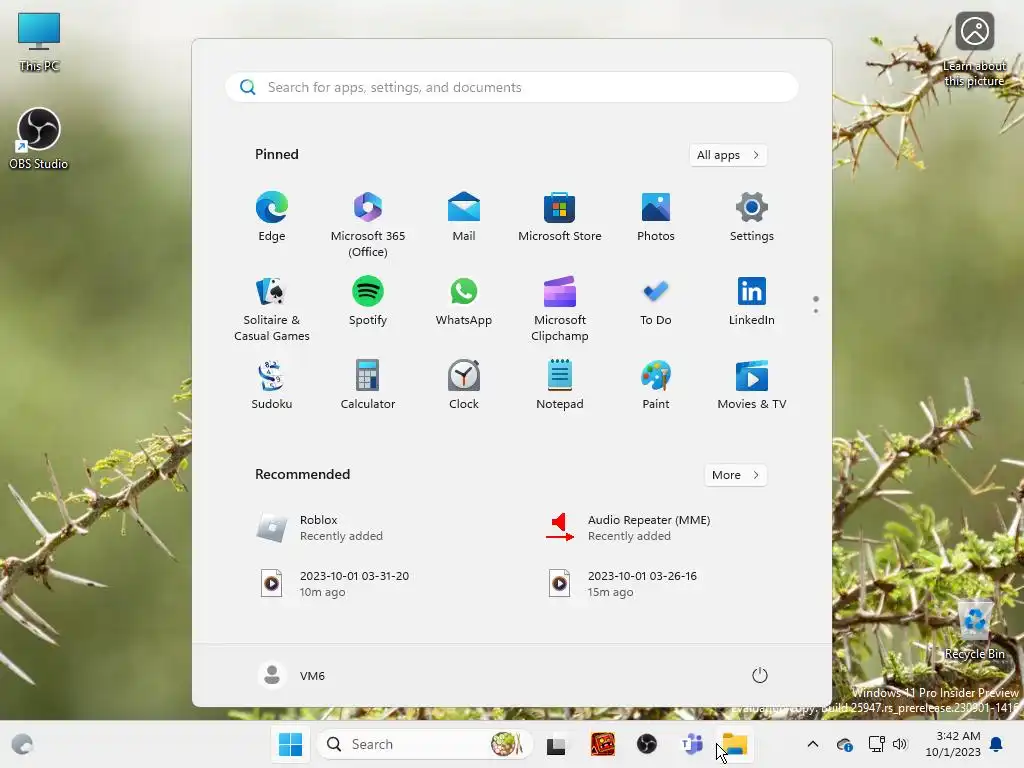Open the Mail app

click(464, 218)
